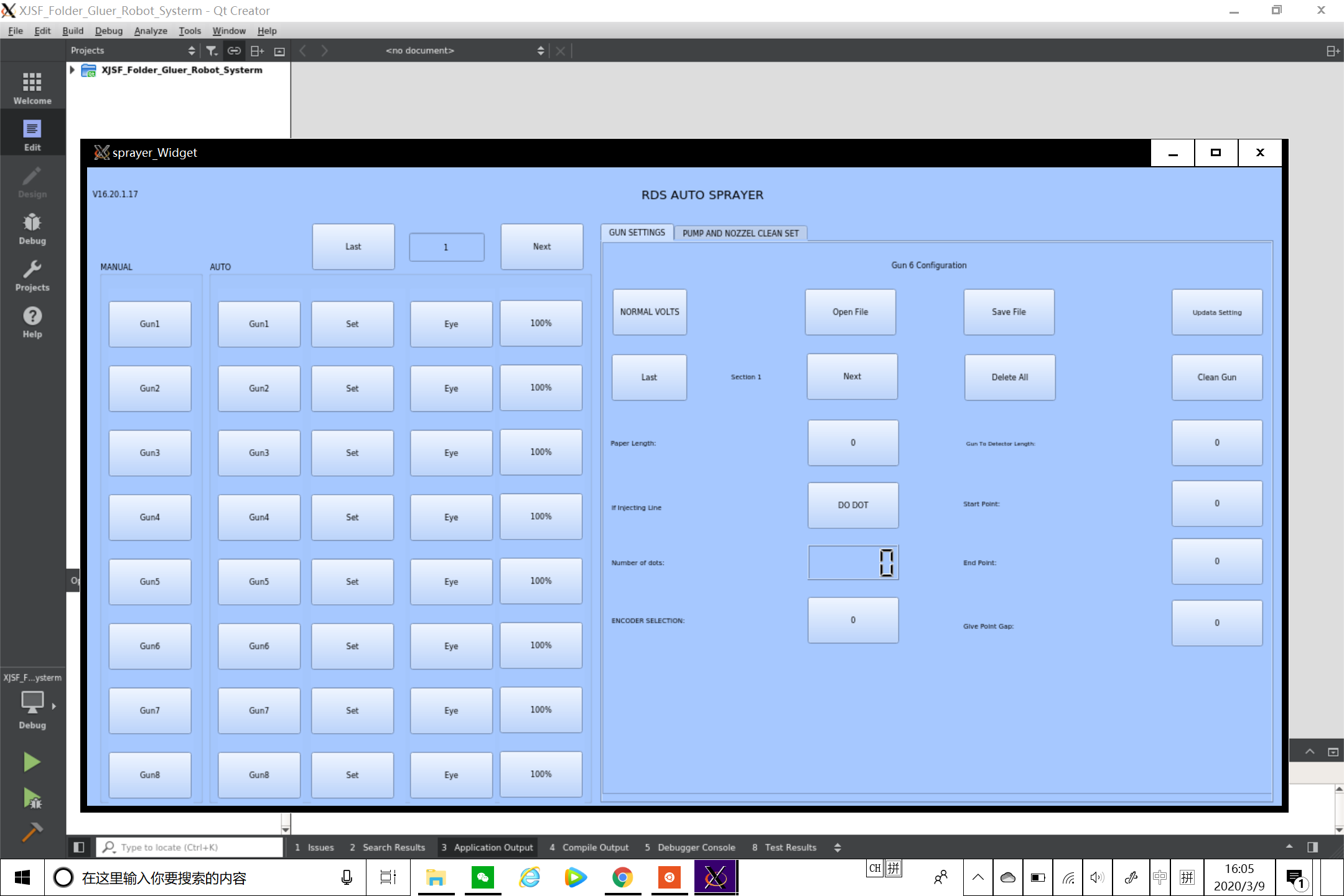Viewport: 1344px width, 896px height.
Task: Open the Welcome mode
Action: pyautogui.click(x=32, y=88)
